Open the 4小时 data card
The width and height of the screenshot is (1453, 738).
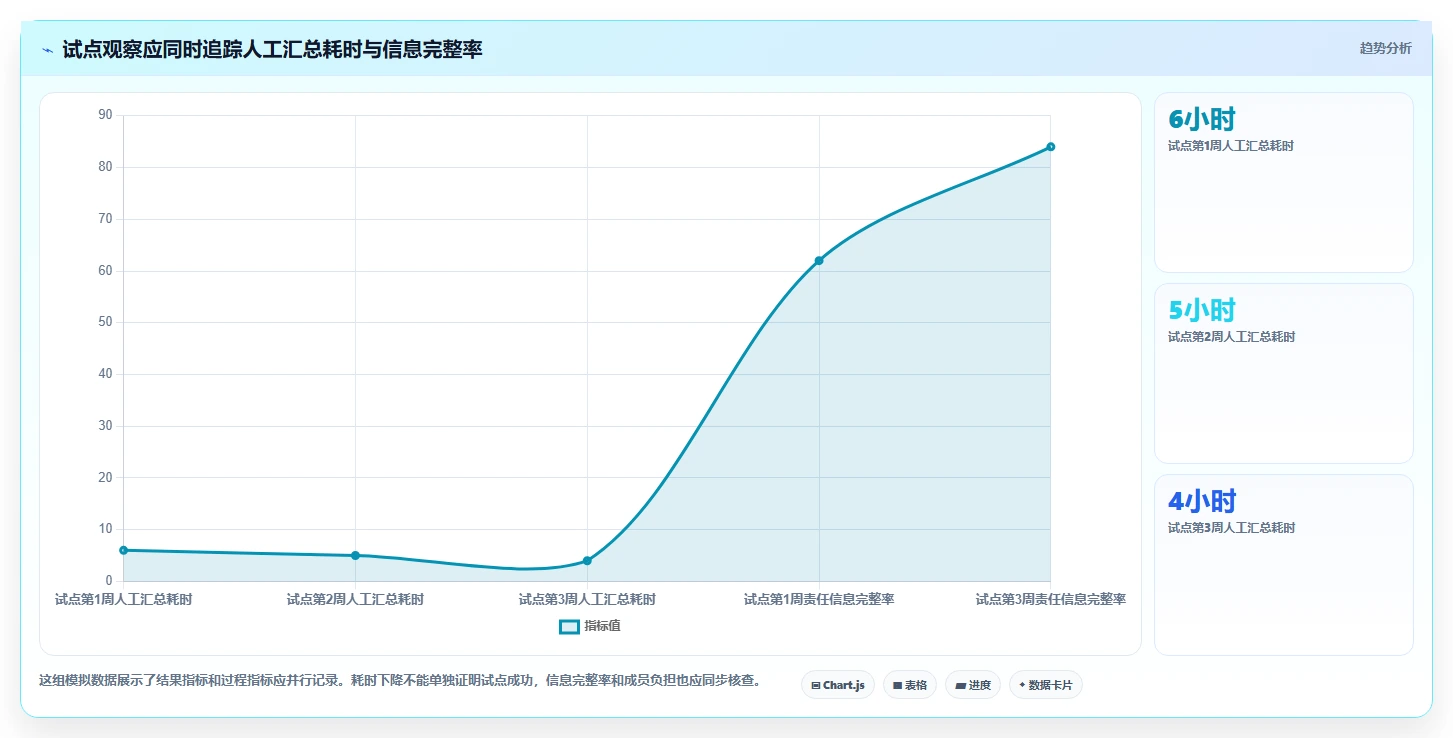(x=1284, y=565)
